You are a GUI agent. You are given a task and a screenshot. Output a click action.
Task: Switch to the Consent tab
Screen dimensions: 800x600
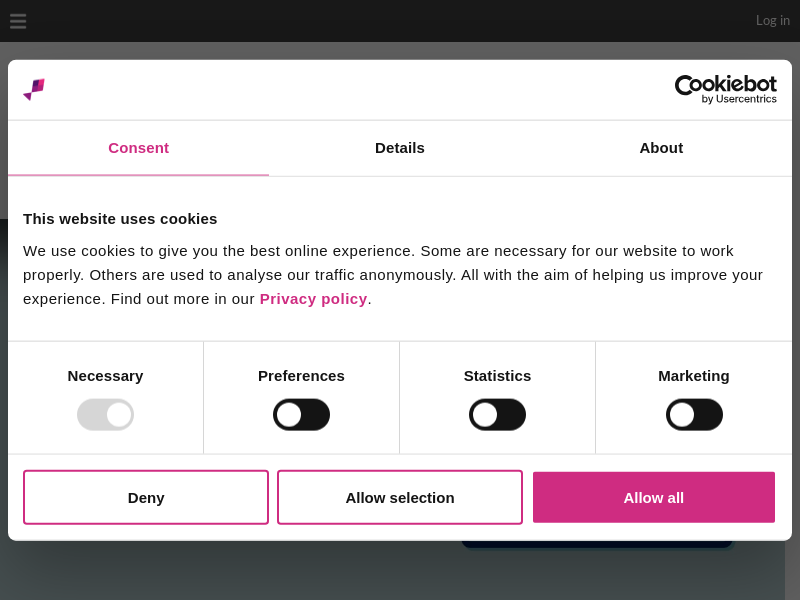pos(138,148)
